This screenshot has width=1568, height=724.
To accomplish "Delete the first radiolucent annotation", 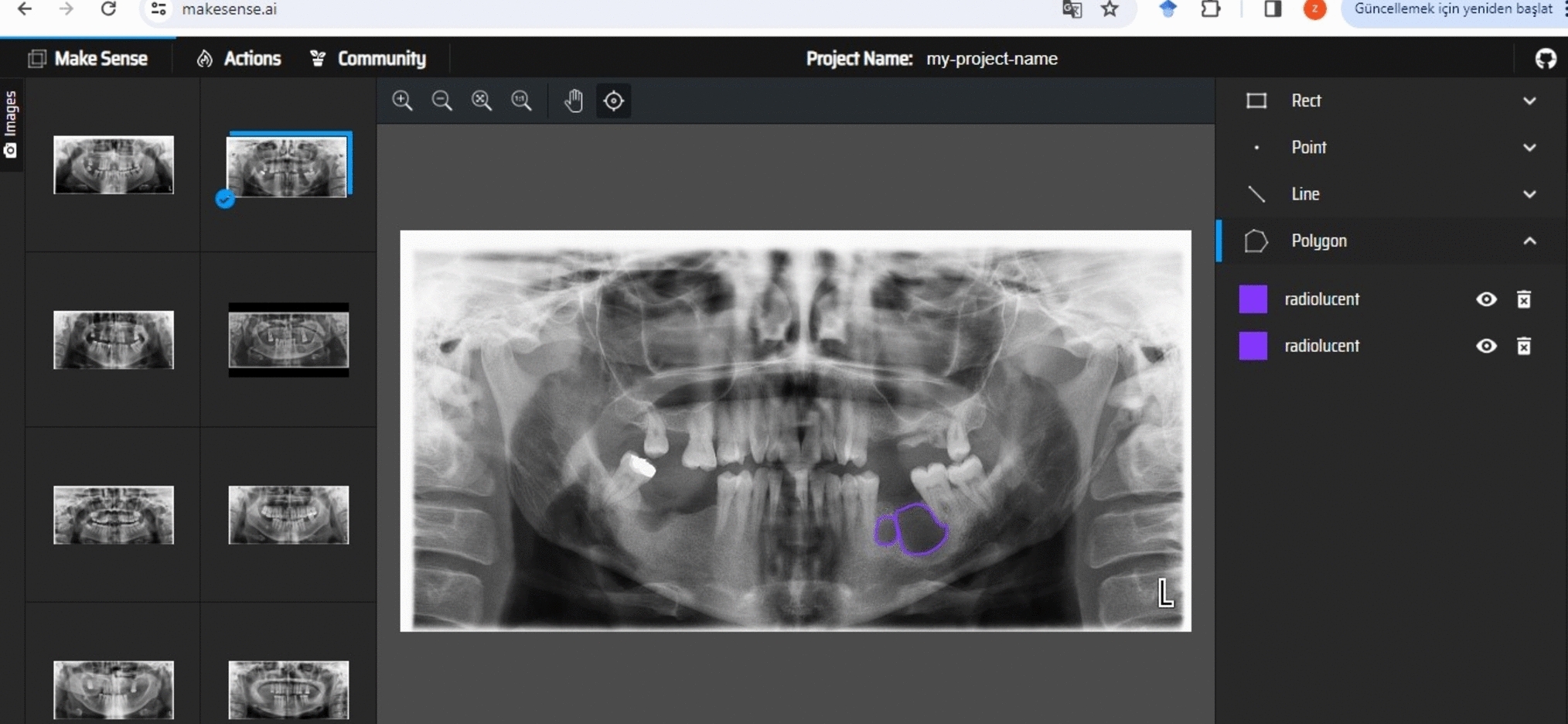I will point(1525,299).
